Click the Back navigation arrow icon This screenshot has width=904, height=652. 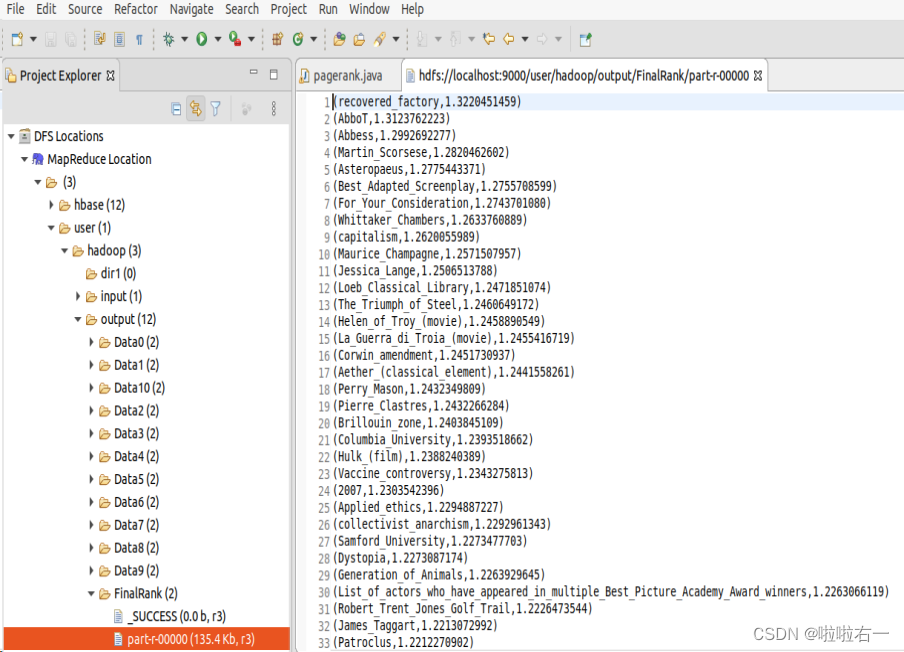[509, 39]
